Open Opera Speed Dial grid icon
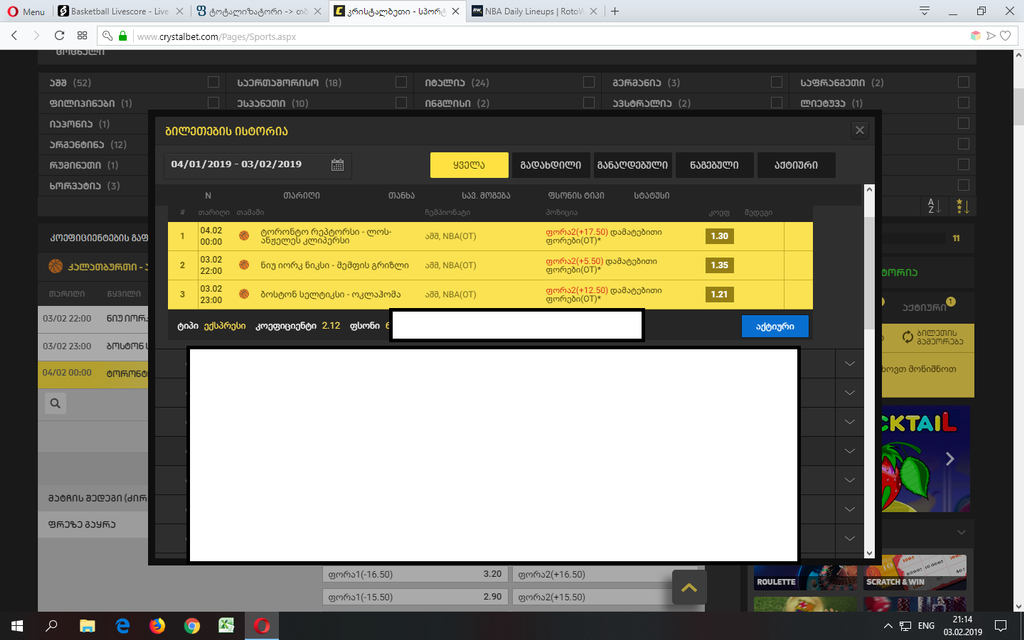The height and width of the screenshot is (640, 1024). pos(82,36)
